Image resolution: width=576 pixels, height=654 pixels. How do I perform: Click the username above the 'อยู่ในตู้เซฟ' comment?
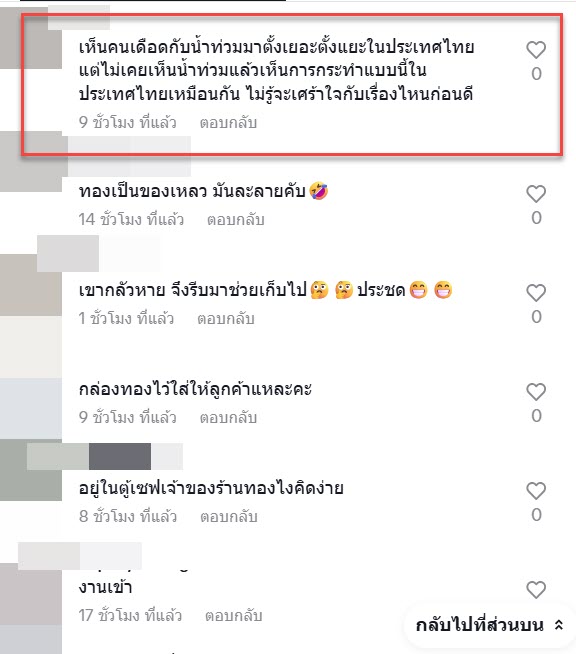click(105, 456)
